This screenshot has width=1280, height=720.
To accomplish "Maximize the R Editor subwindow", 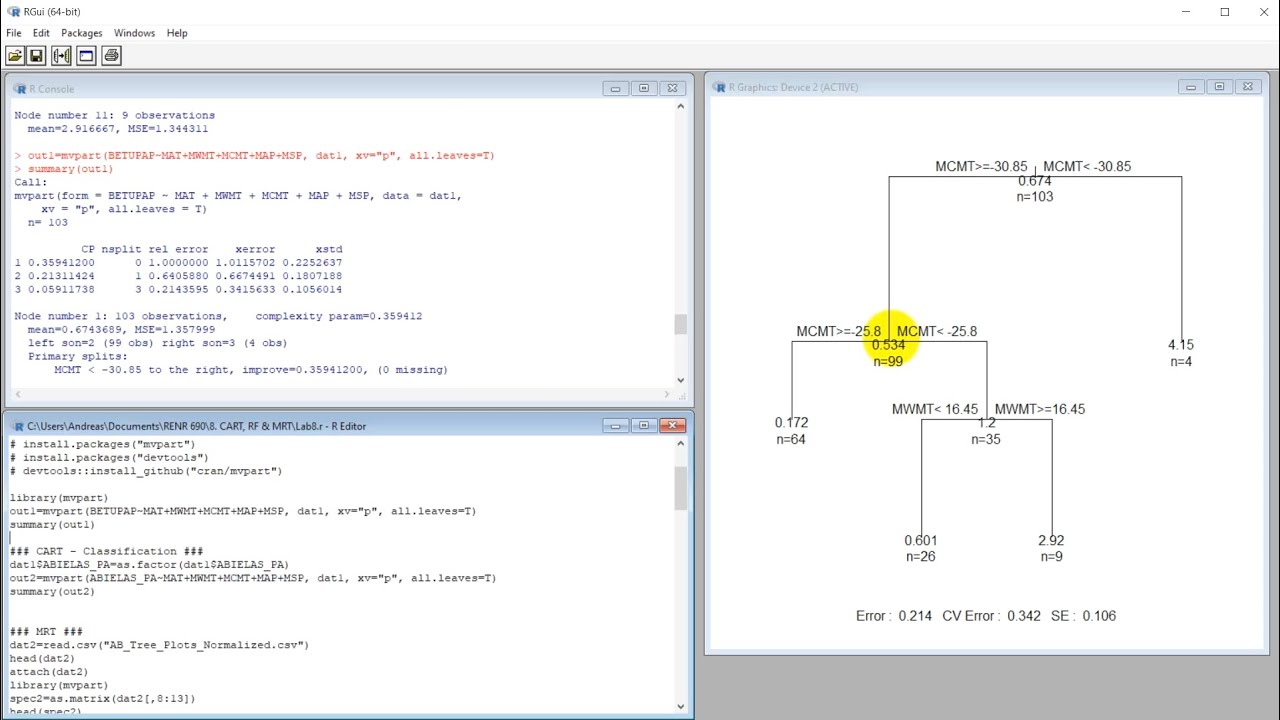I will (644, 425).
